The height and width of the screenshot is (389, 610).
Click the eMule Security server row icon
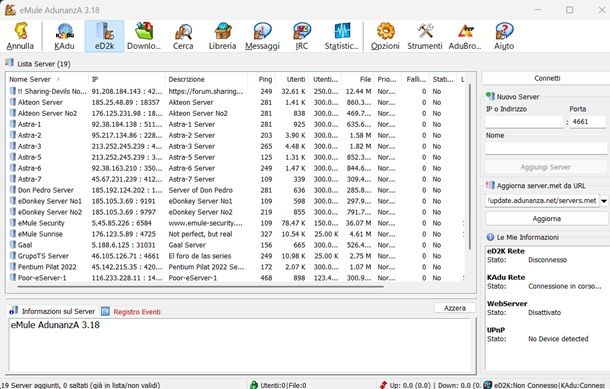click(x=12, y=223)
